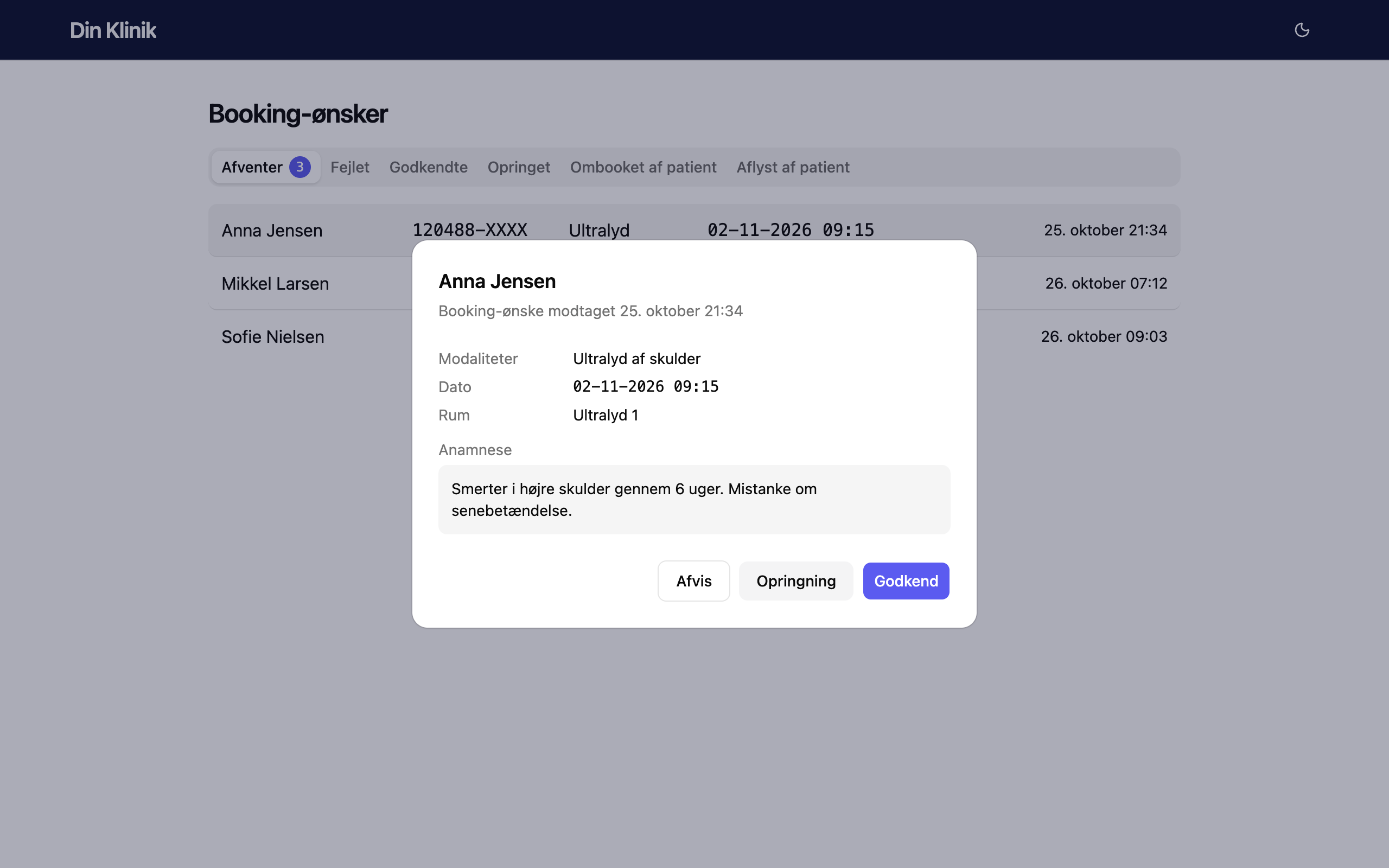Click the Afvis button
This screenshot has width=1389, height=868.
click(x=693, y=581)
